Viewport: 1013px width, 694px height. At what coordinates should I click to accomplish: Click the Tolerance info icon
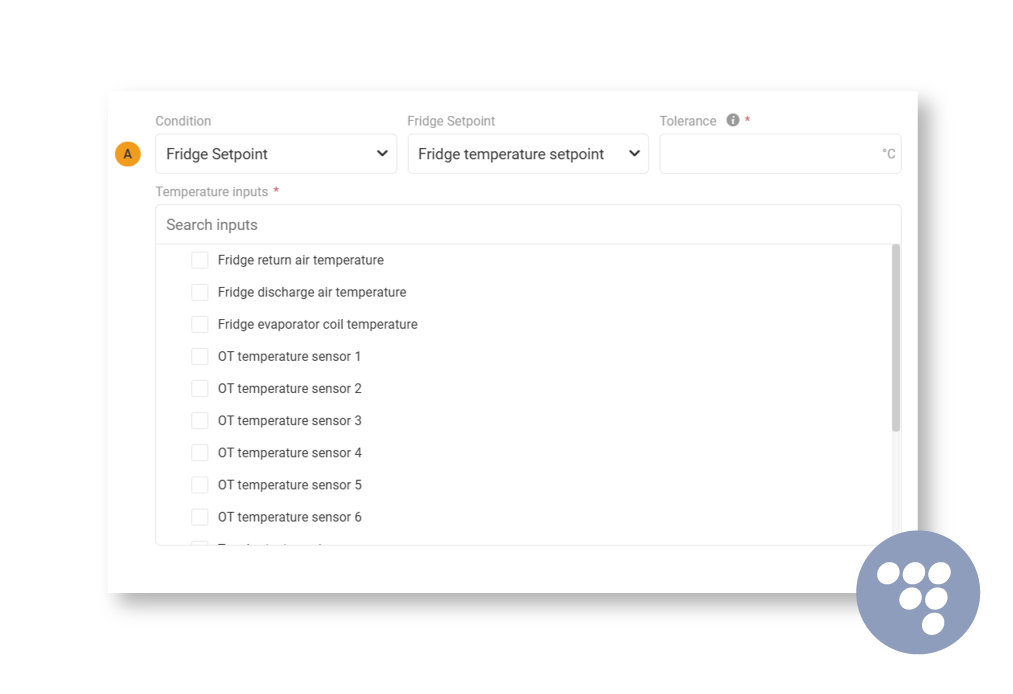click(733, 120)
